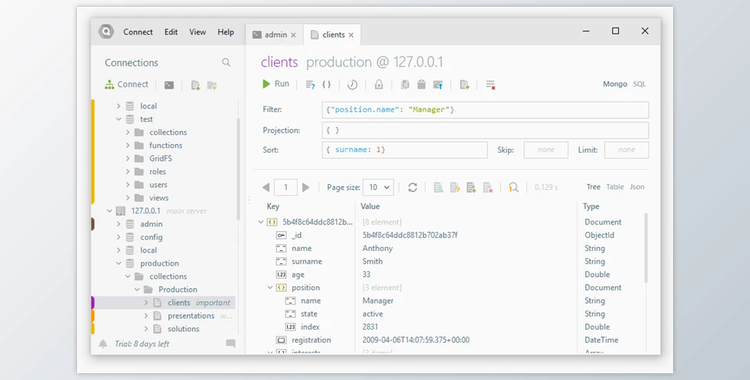Click the page number field showing 1

click(x=286, y=188)
